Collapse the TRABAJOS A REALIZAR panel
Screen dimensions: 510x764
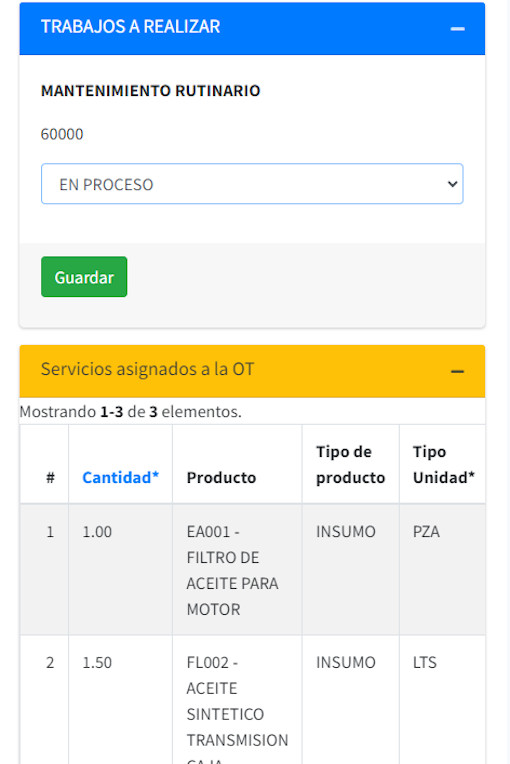(x=457, y=29)
